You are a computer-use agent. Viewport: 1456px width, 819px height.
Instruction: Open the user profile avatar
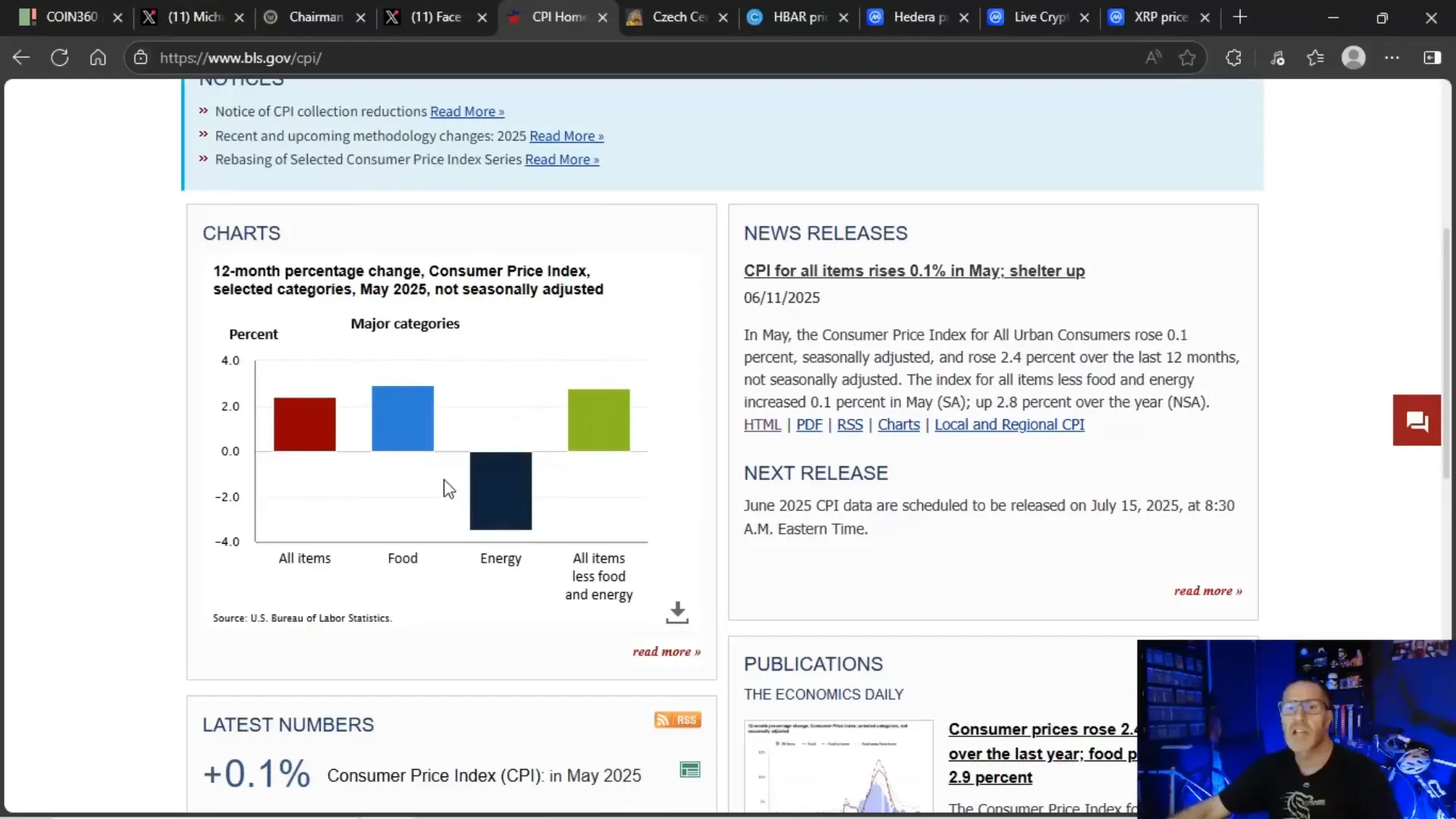[x=1354, y=58]
